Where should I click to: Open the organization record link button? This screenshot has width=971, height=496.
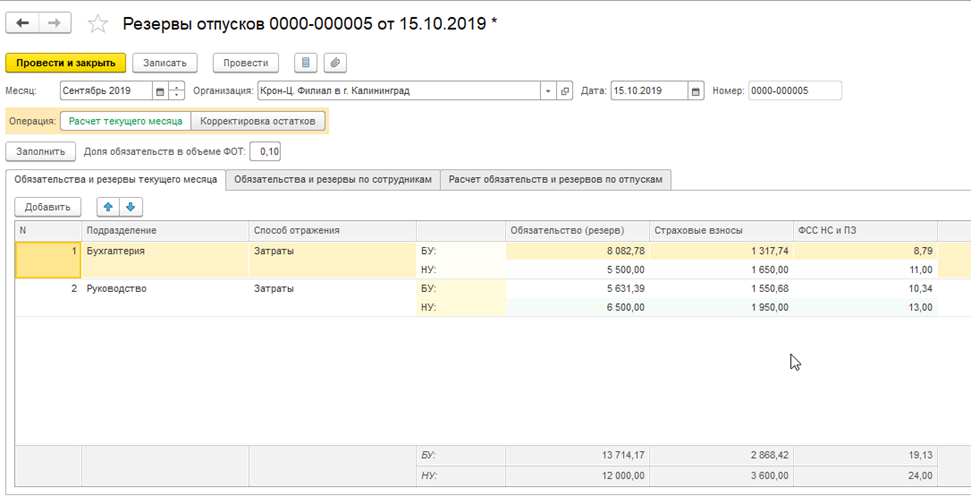(565, 91)
